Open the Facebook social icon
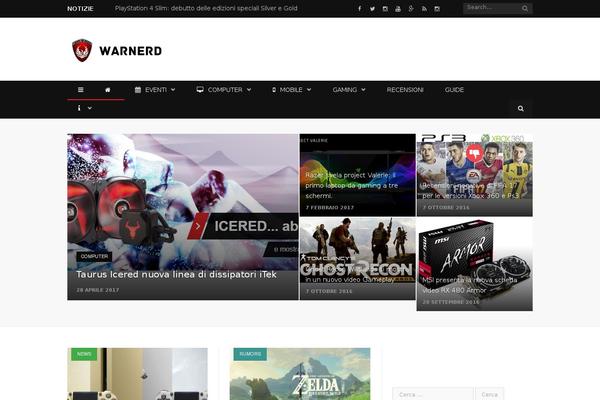 359,8
